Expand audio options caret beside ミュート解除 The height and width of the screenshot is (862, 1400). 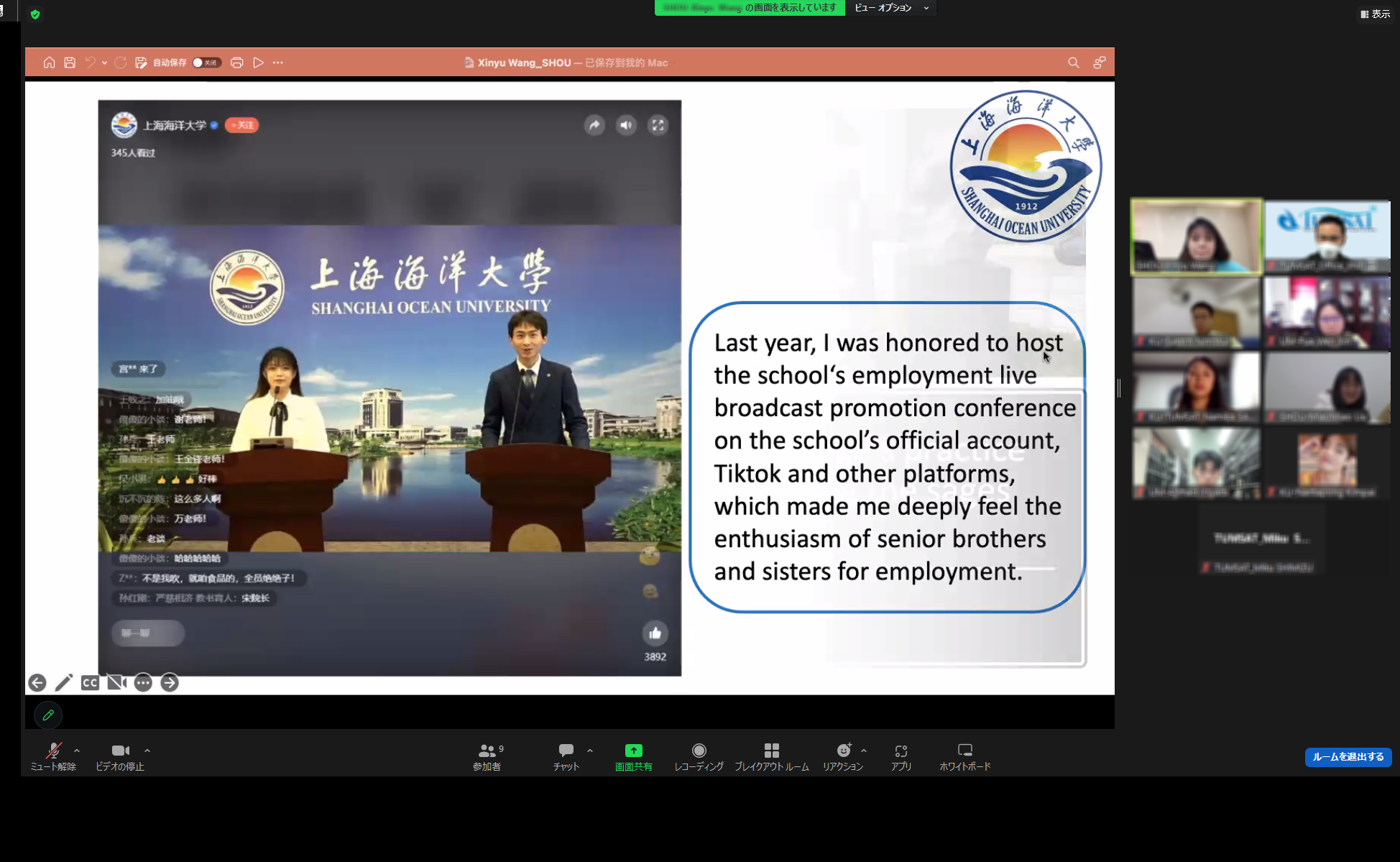point(77,751)
